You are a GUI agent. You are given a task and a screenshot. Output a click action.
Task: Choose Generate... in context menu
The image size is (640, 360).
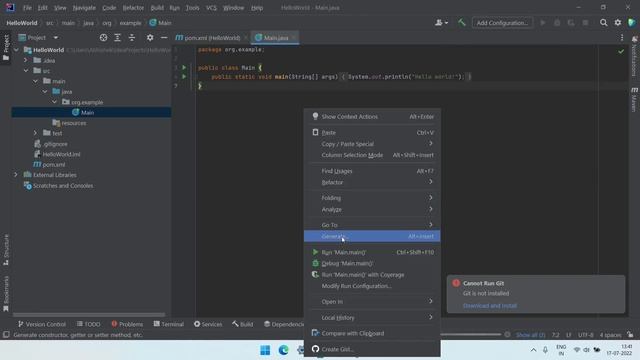pos(372,236)
